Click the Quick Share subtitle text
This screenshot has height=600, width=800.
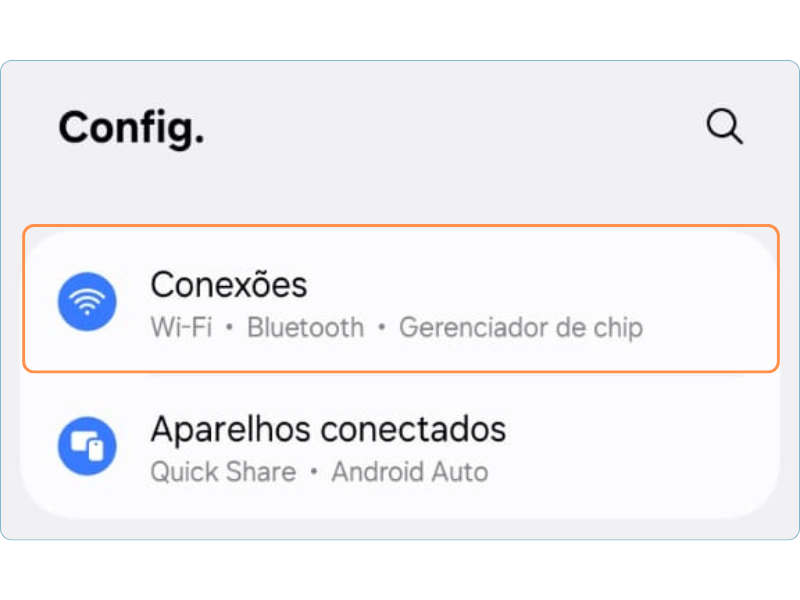[x=223, y=472]
